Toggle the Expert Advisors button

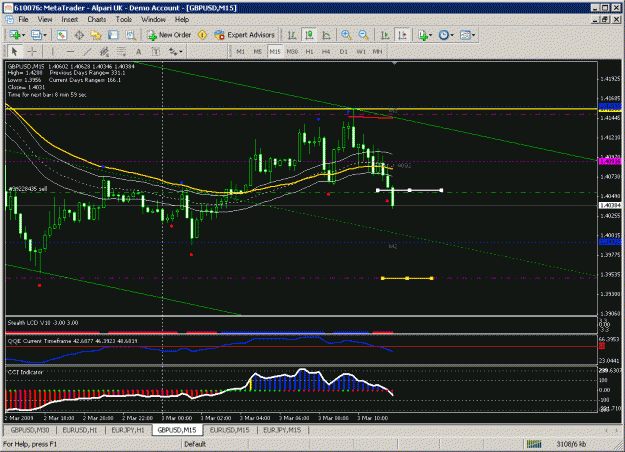click(x=244, y=35)
